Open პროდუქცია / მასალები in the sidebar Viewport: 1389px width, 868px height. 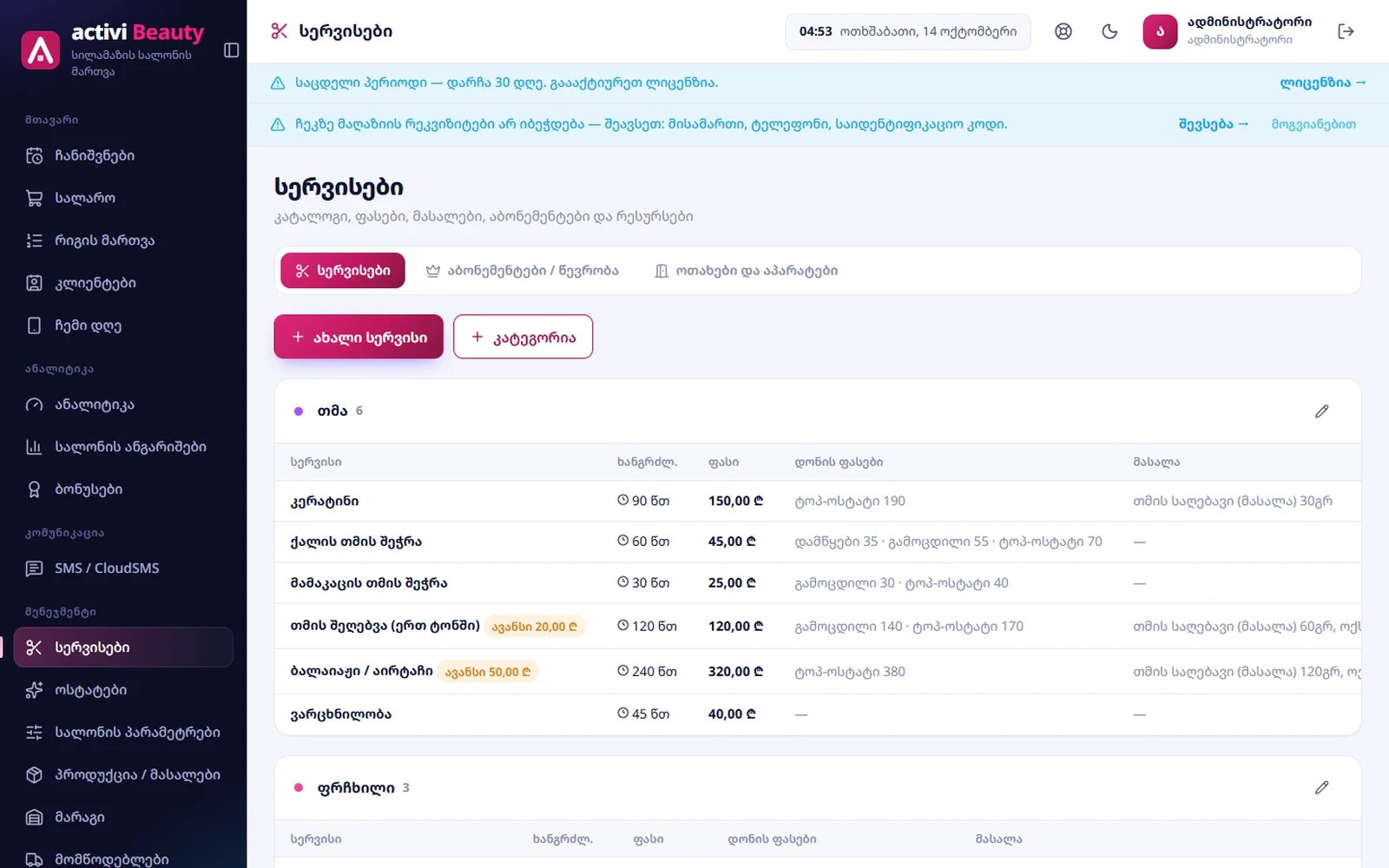click(123, 775)
